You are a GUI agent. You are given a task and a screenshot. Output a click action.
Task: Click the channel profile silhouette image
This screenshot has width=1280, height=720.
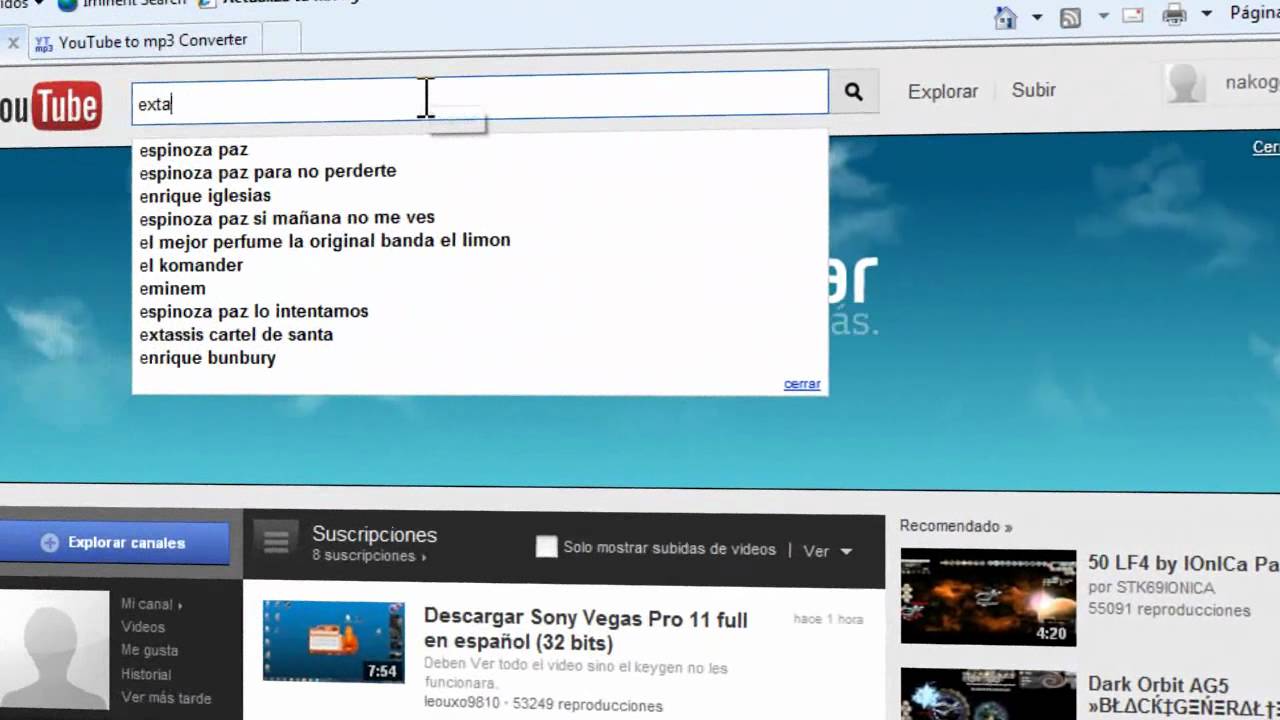pos(54,650)
